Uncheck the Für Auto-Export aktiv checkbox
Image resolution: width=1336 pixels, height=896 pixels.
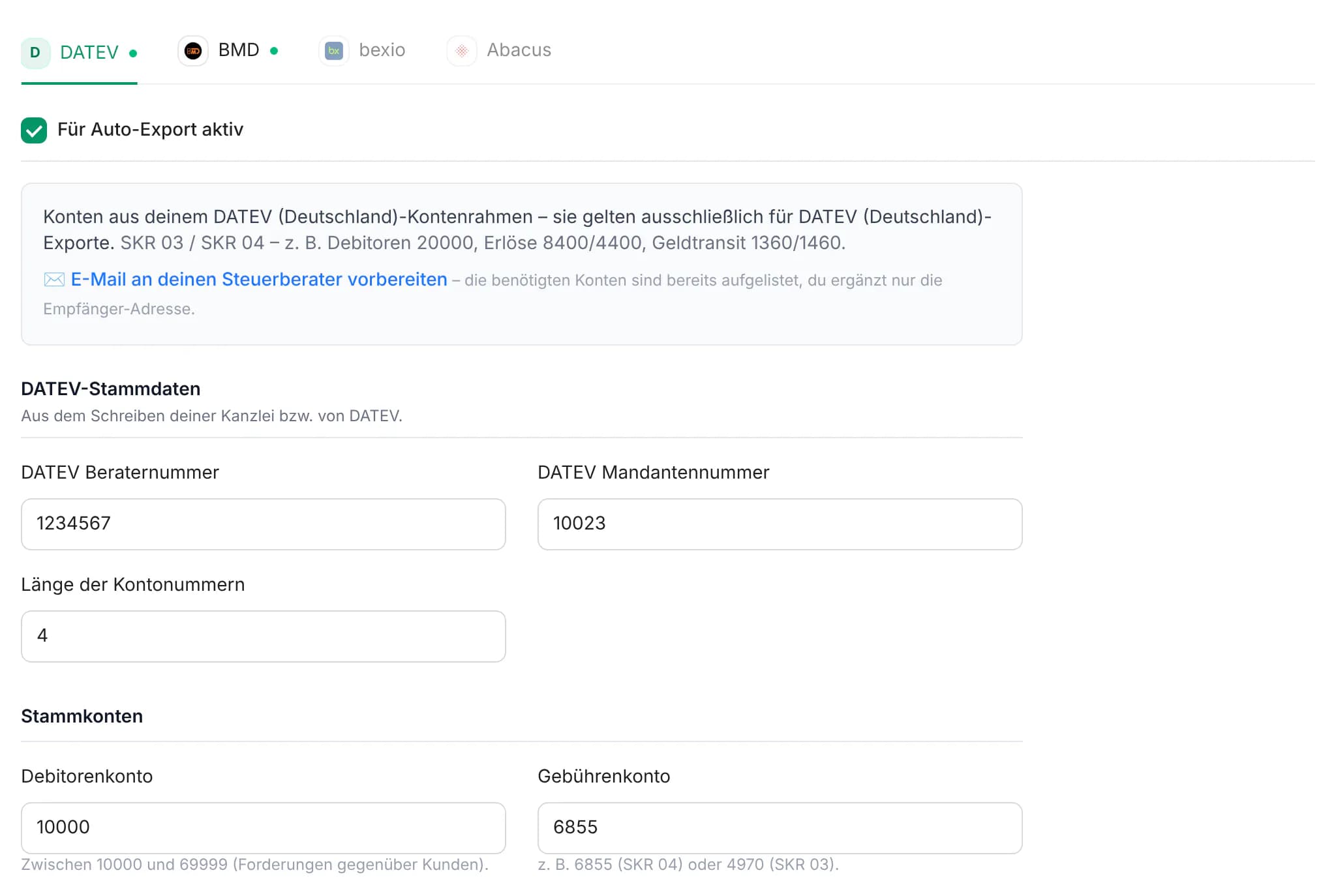point(34,130)
